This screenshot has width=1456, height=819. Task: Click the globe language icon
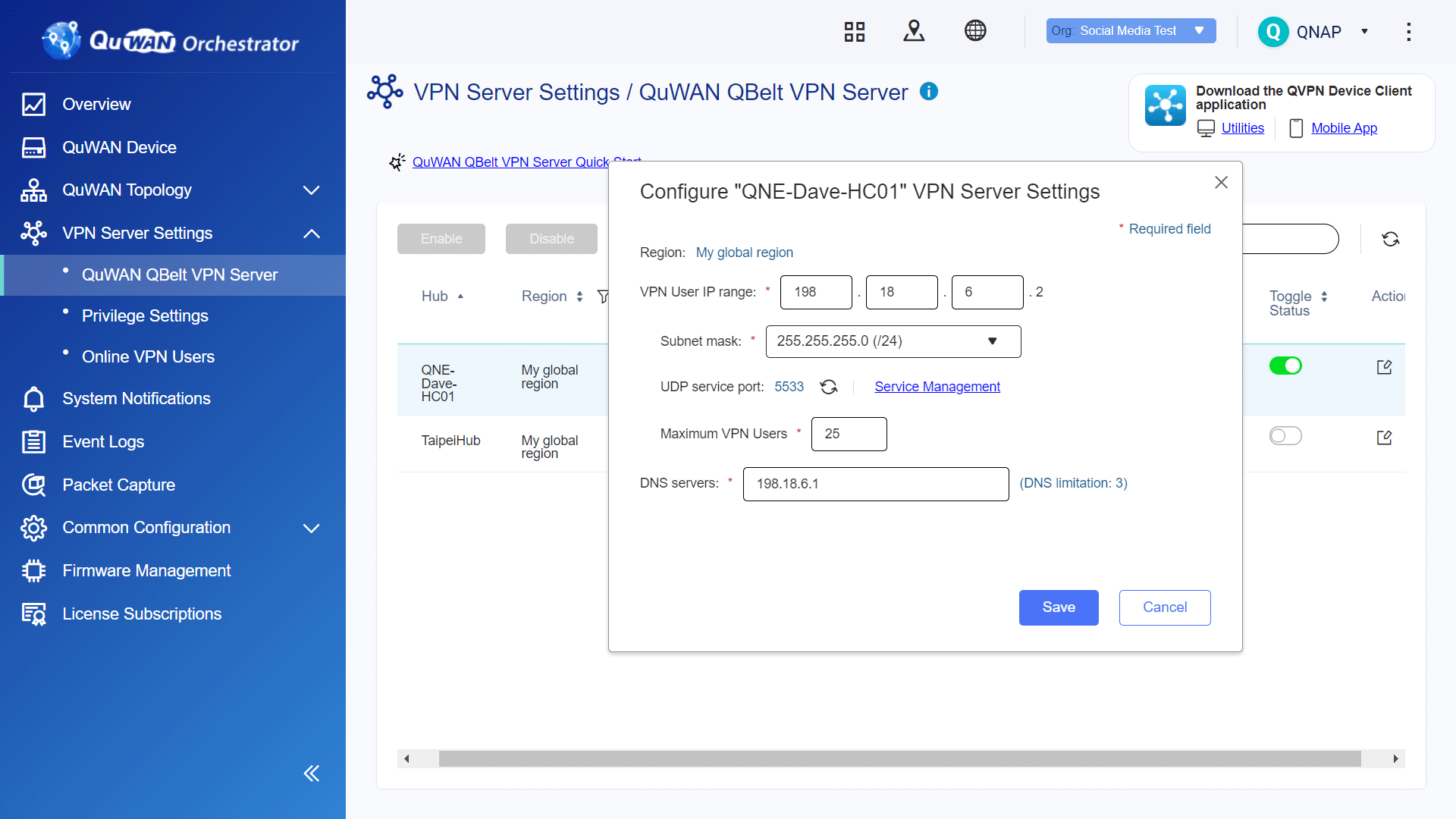click(x=975, y=31)
